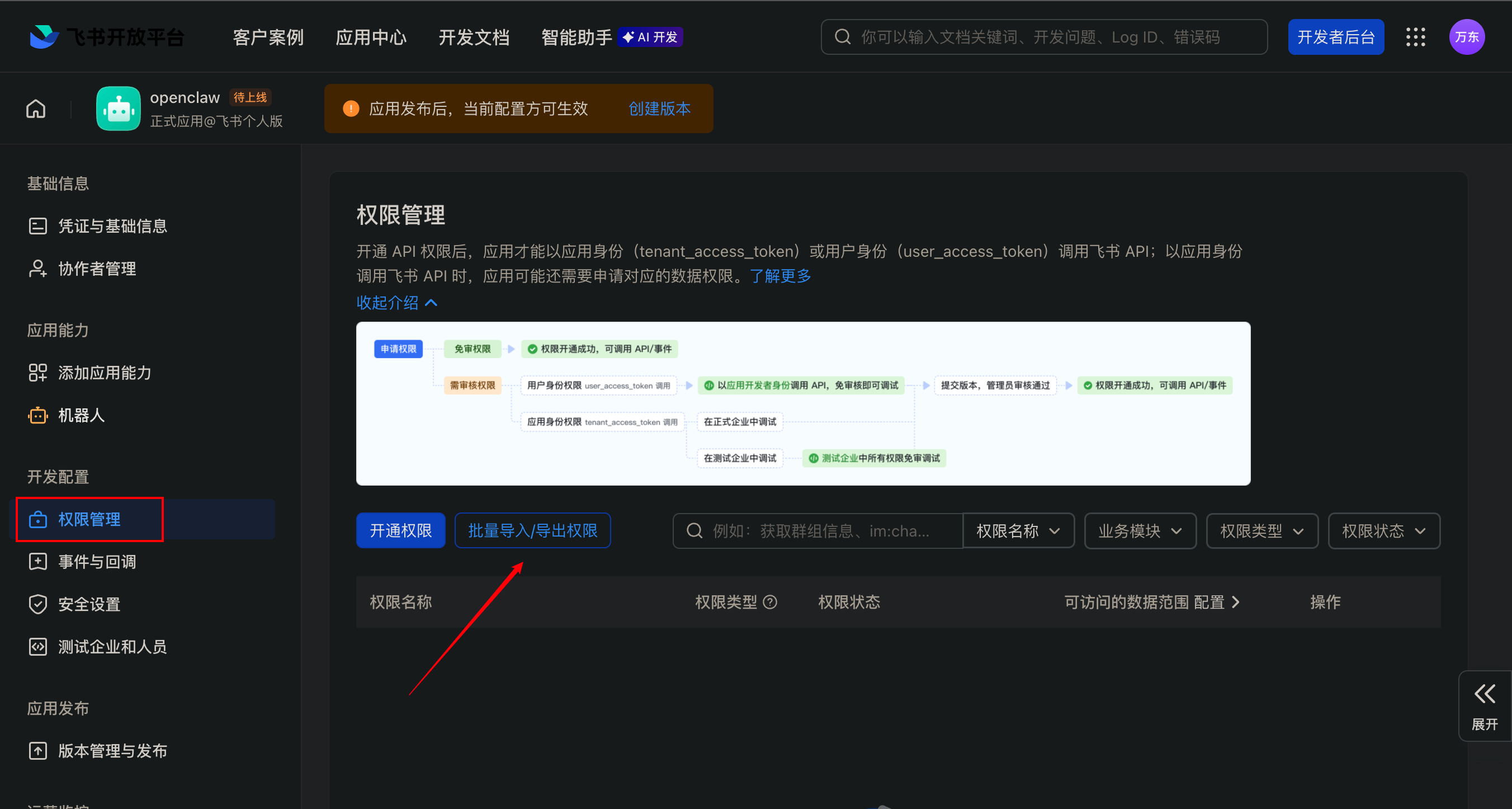1512x809 pixels.
Task: Collapse the intro with 收起介绍
Action: pos(398,303)
